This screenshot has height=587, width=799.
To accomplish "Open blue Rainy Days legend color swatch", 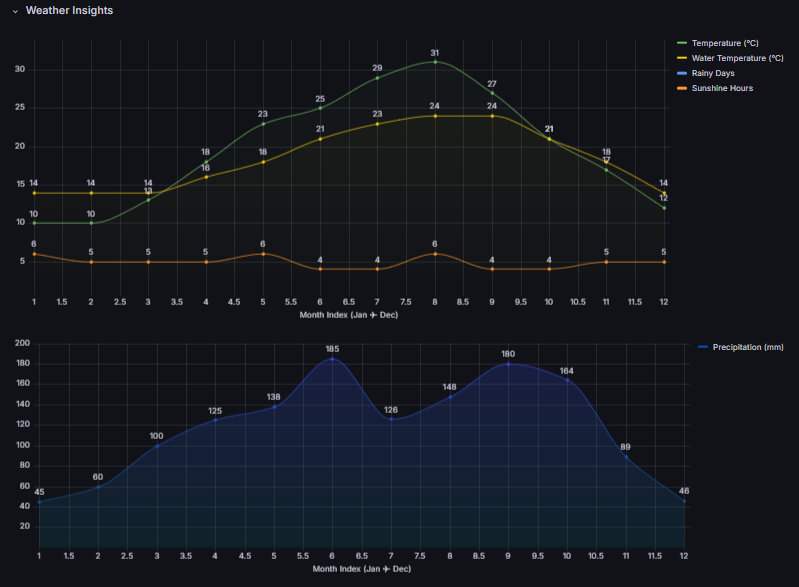I will pos(682,73).
